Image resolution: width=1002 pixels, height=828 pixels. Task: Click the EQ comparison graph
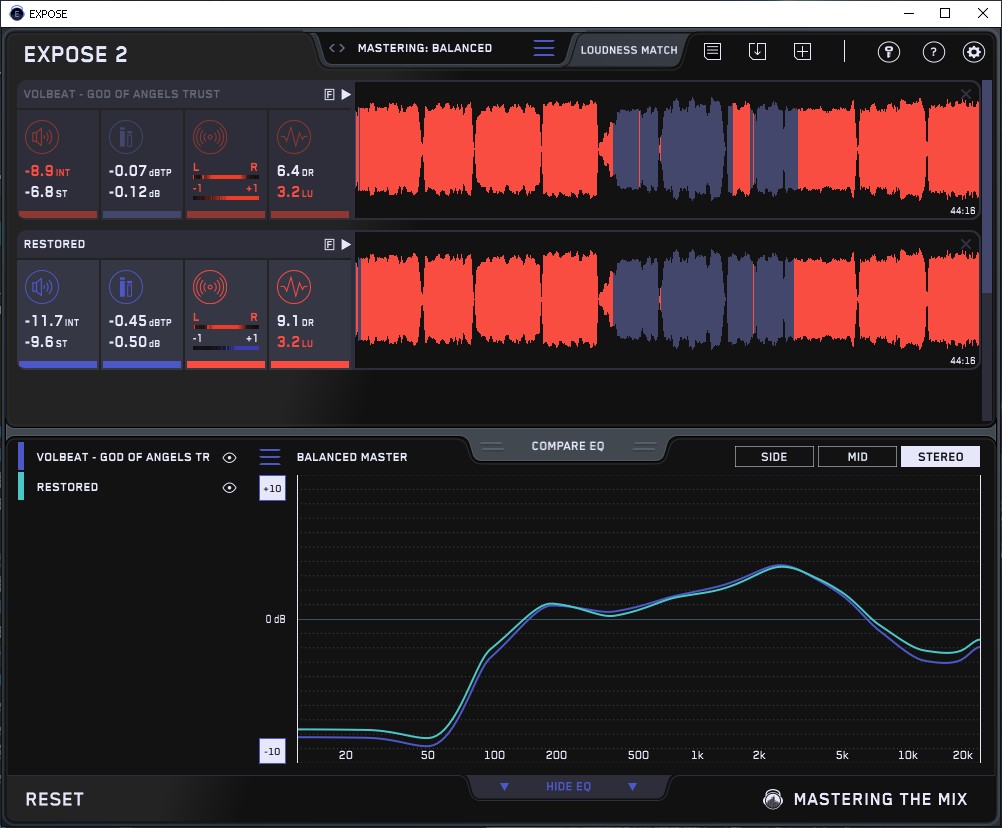[639, 619]
